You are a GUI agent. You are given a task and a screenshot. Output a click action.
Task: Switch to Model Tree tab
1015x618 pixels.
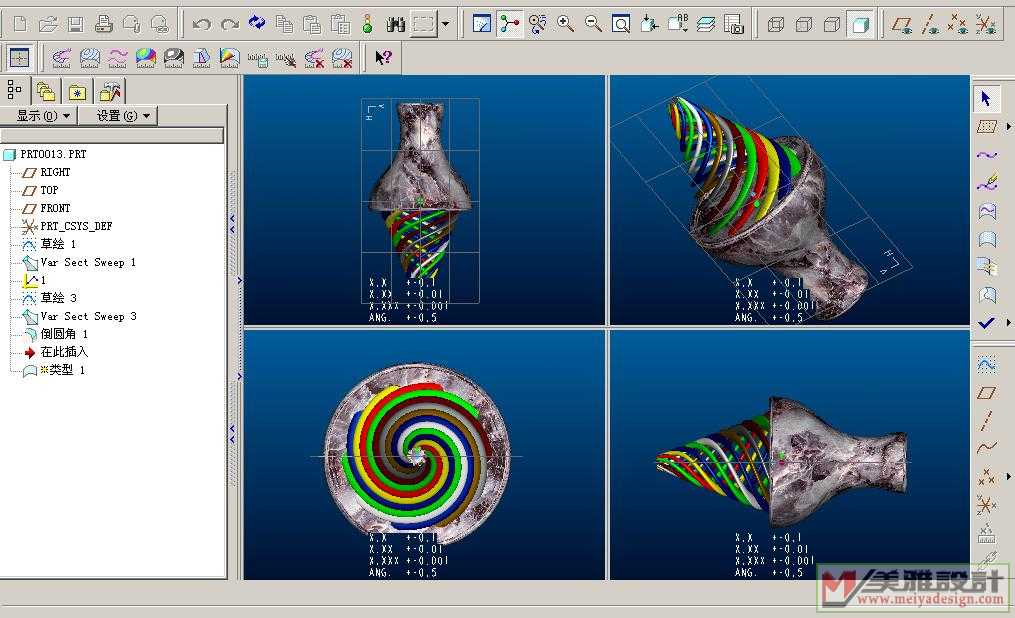[x=14, y=91]
